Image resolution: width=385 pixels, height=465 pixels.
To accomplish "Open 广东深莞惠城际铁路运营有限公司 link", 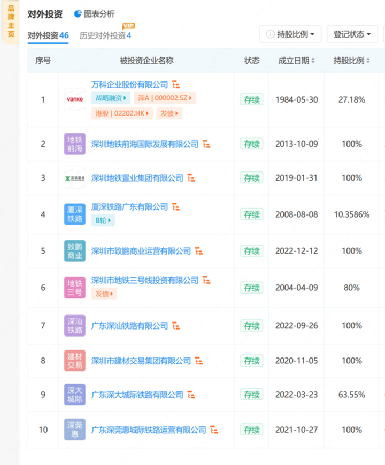I will (149, 430).
